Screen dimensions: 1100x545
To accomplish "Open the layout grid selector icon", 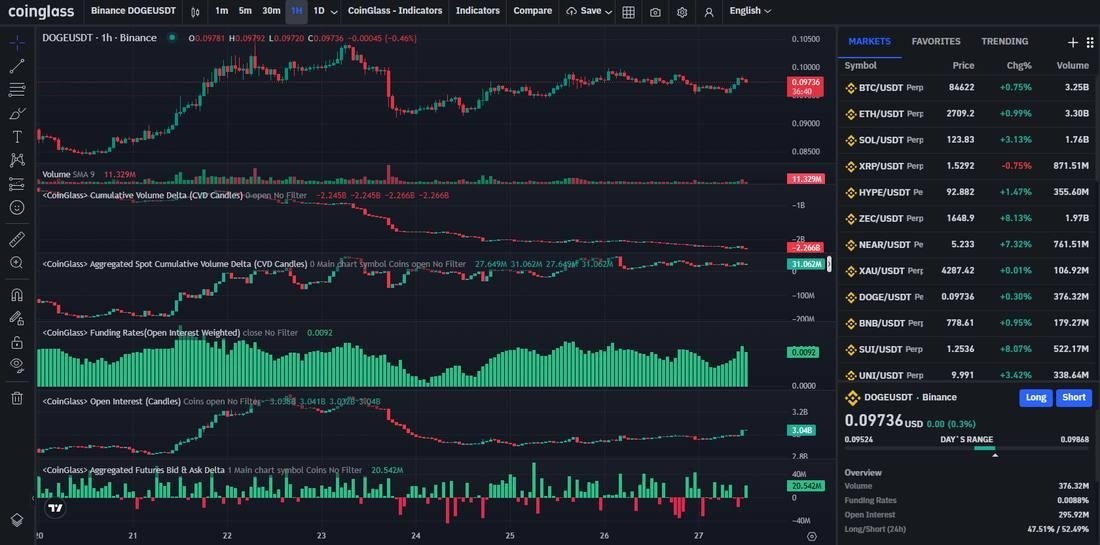I will 629,11.
